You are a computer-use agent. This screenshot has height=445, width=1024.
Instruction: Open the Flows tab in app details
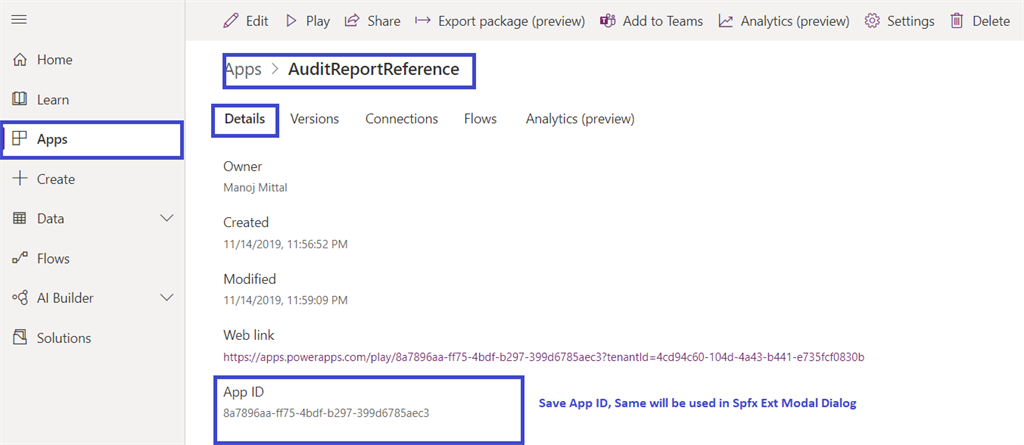pyautogui.click(x=481, y=119)
